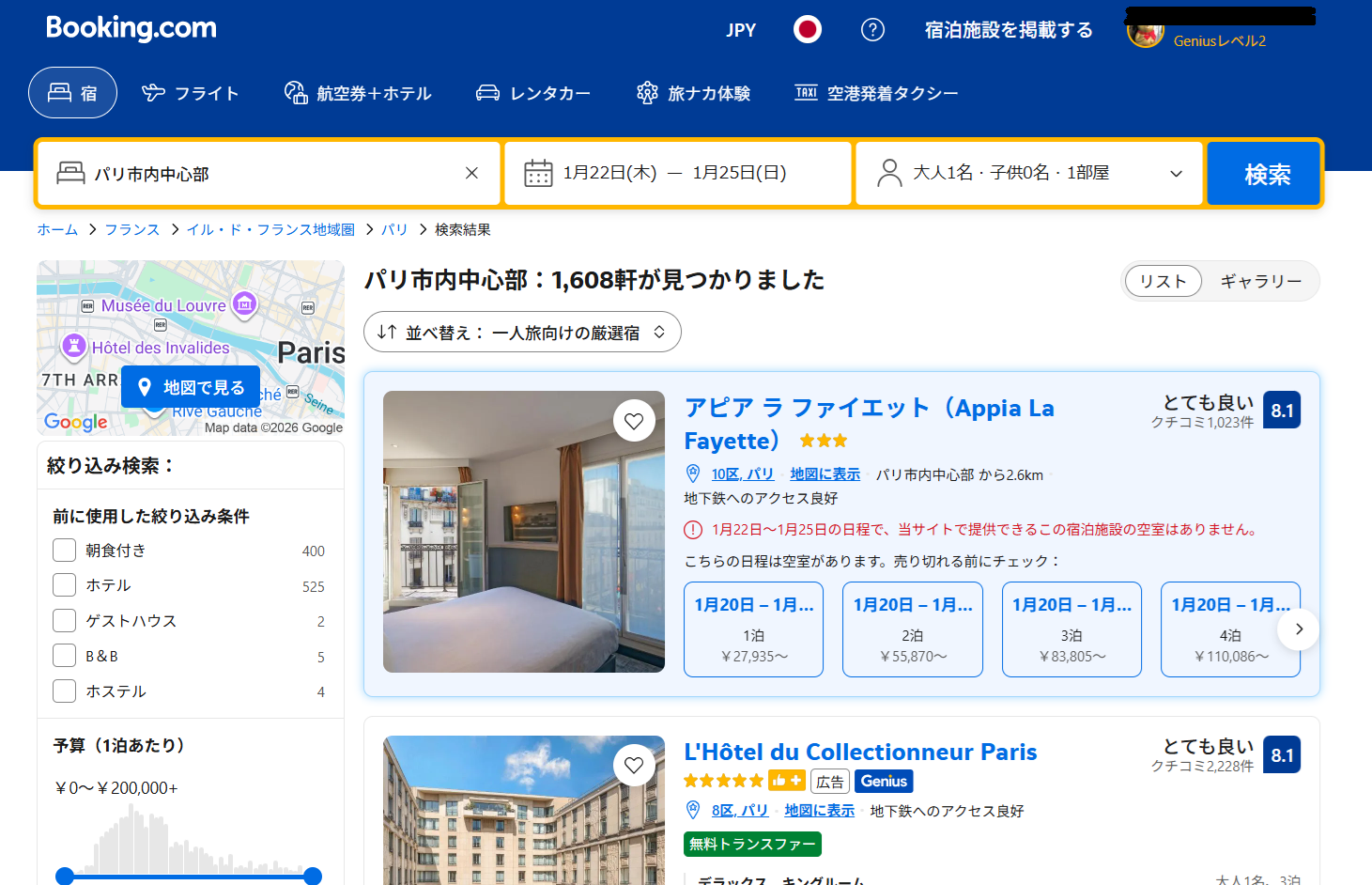This screenshot has height=885, width=1372.
Task: Open the 並べ替え sort dropdown
Action: (522, 332)
